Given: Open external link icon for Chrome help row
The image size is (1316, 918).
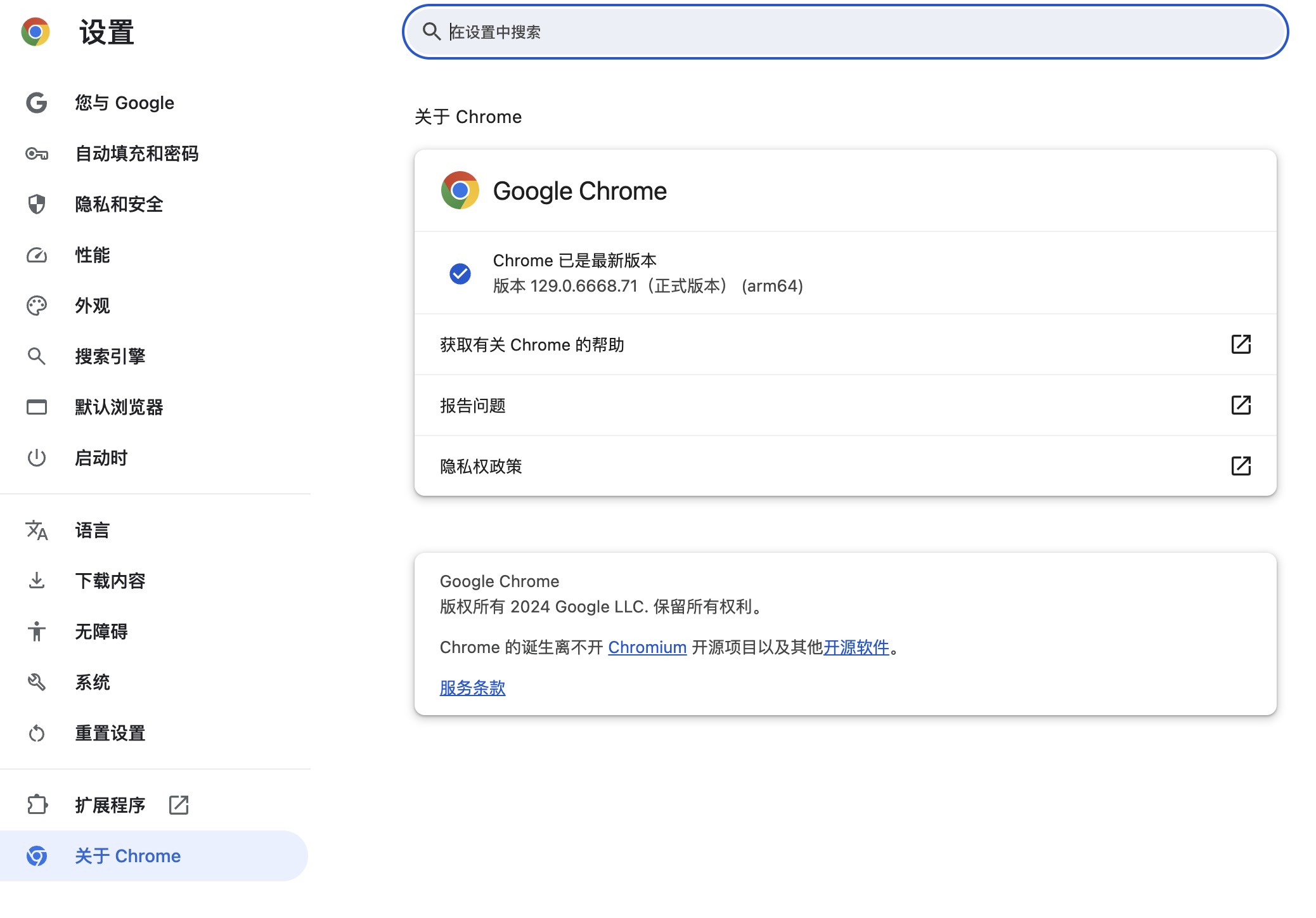Looking at the screenshot, I should click(1241, 344).
